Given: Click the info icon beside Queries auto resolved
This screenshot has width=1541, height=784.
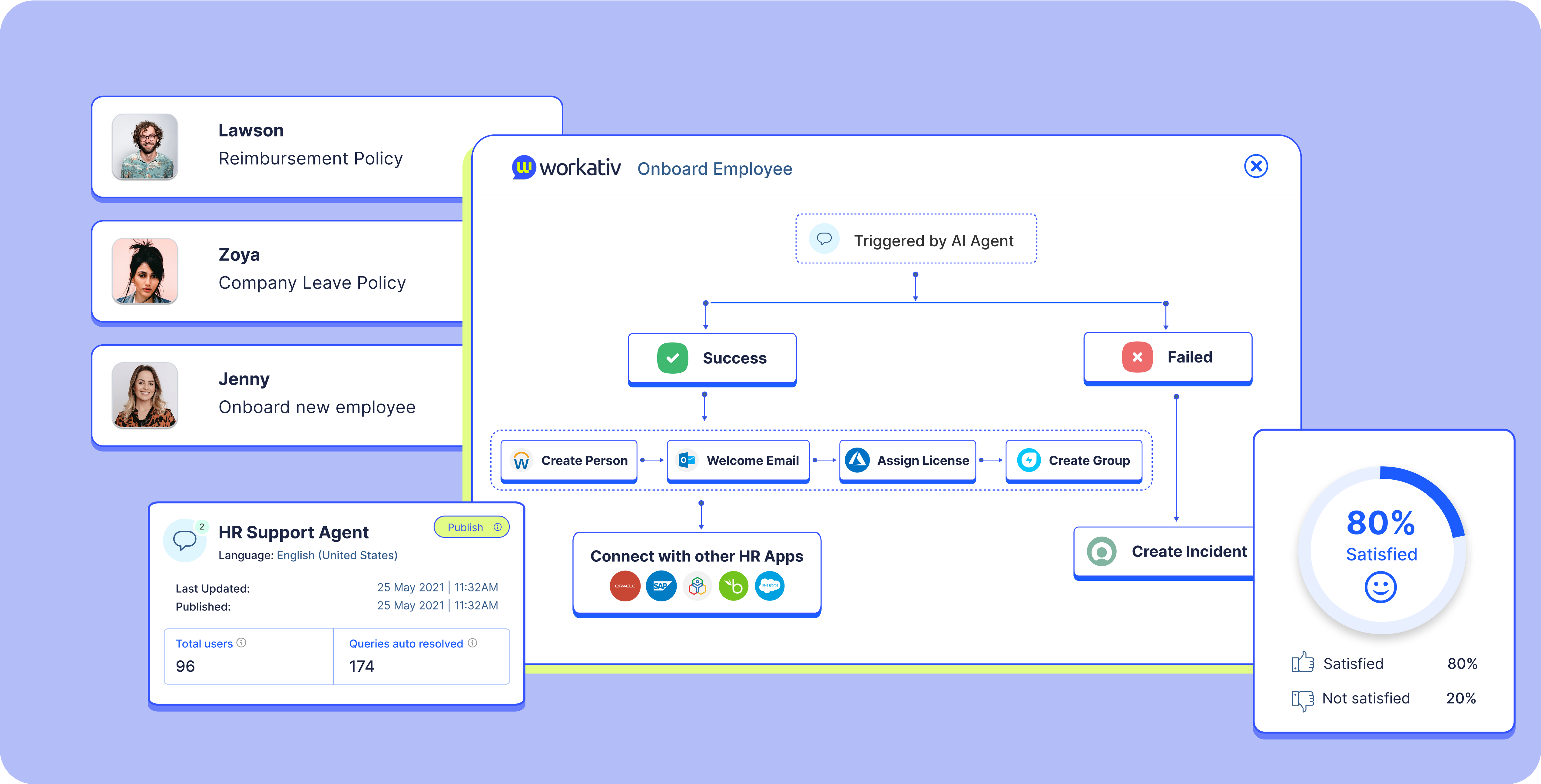Looking at the screenshot, I should (472, 643).
